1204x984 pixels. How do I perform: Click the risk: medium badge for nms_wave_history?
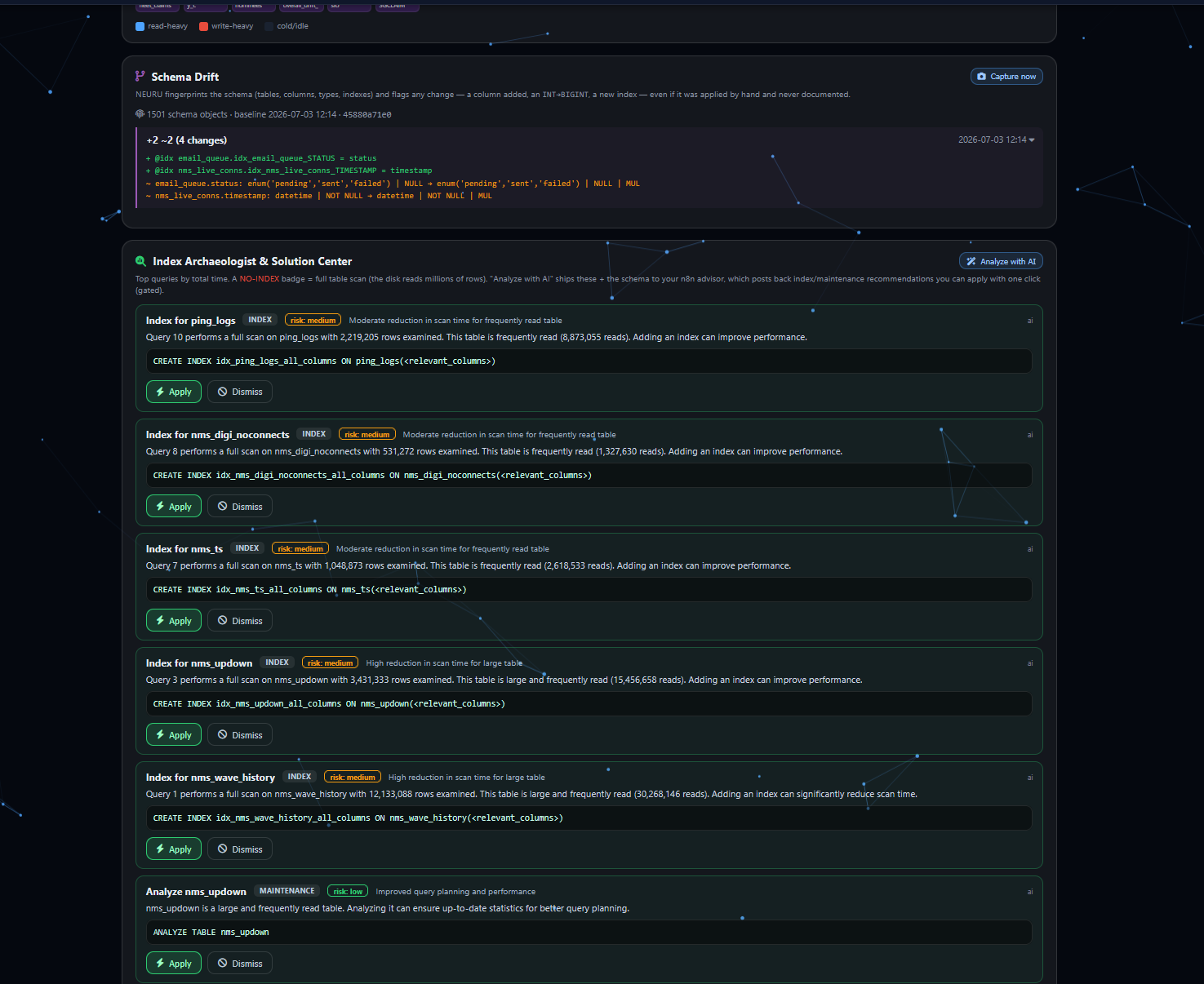353,777
